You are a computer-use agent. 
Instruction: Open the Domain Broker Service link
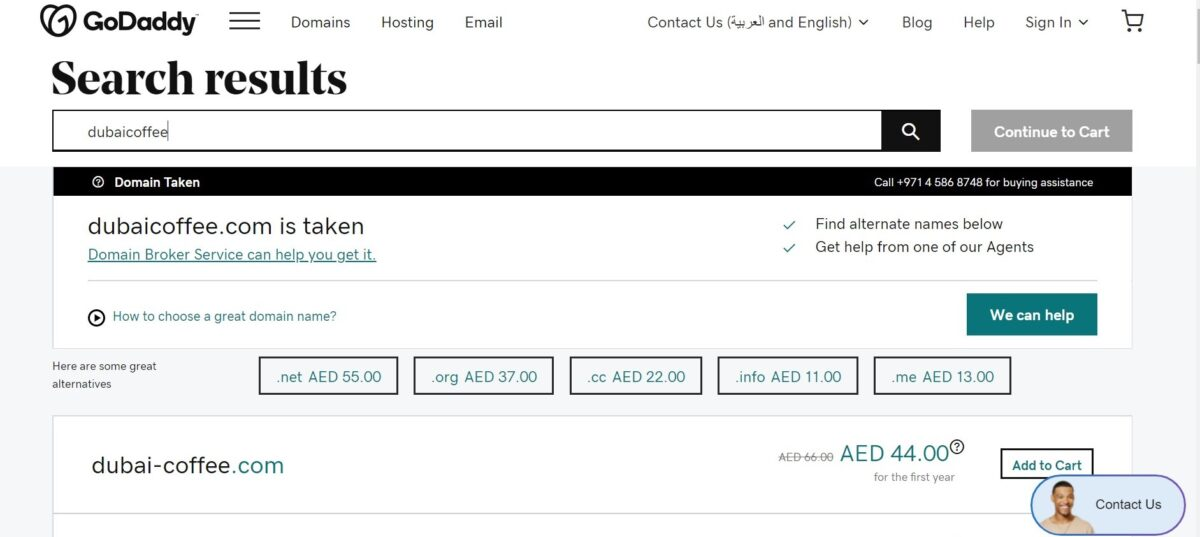click(x=231, y=254)
